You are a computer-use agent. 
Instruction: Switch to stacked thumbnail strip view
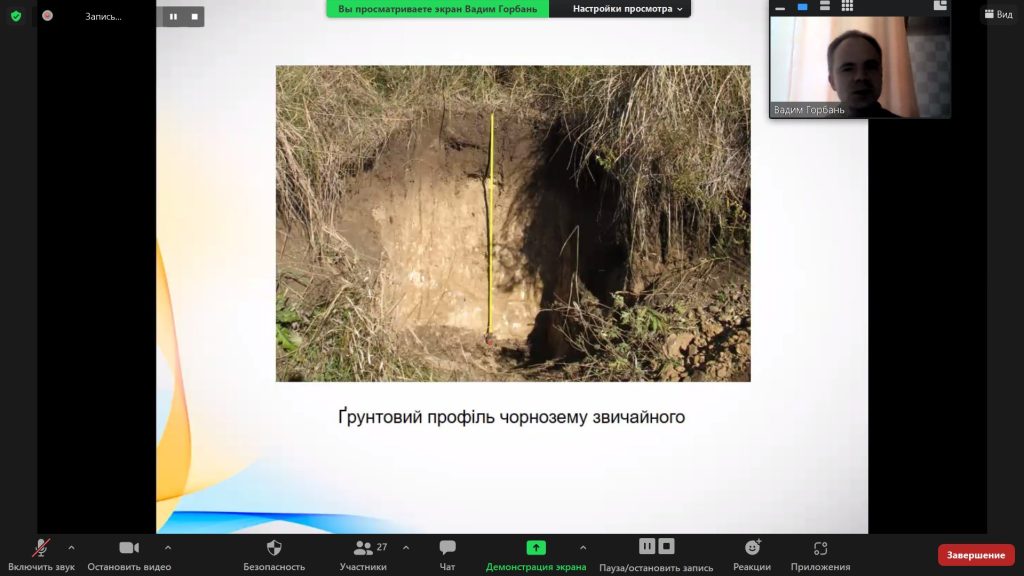(825, 7)
